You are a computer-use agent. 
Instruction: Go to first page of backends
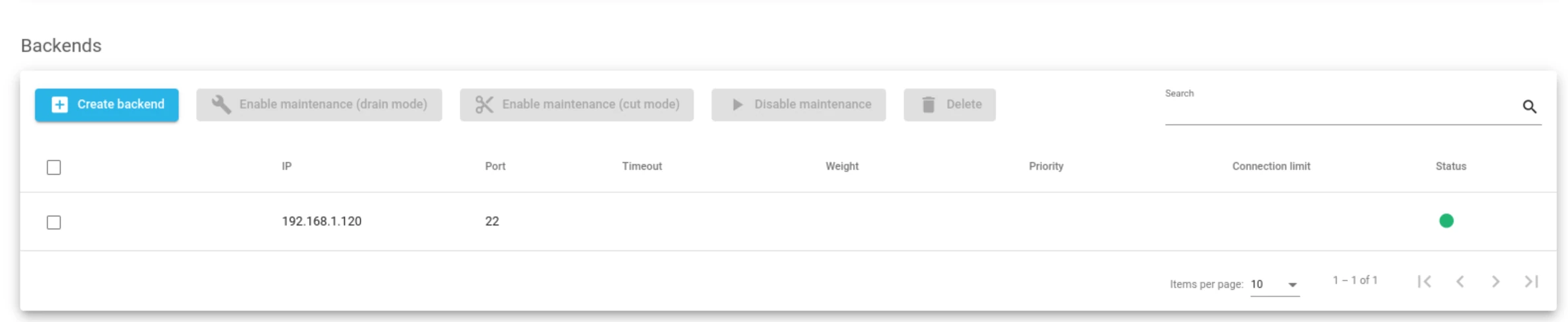pyautogui.click(x=1425, y=282)
